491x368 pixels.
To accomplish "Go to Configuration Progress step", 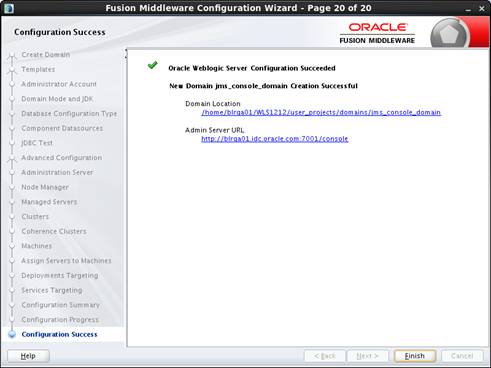I will click(x=60, y=319).
